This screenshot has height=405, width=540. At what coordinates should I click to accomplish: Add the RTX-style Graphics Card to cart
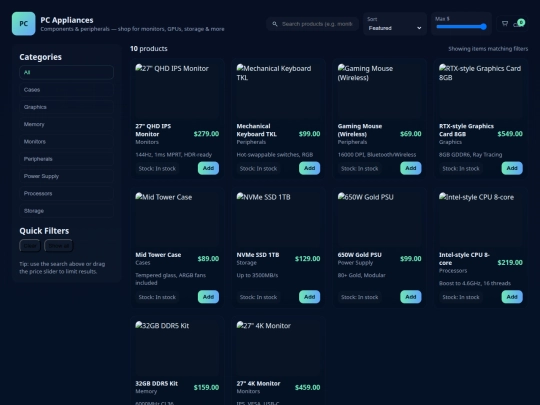point(512,168)
